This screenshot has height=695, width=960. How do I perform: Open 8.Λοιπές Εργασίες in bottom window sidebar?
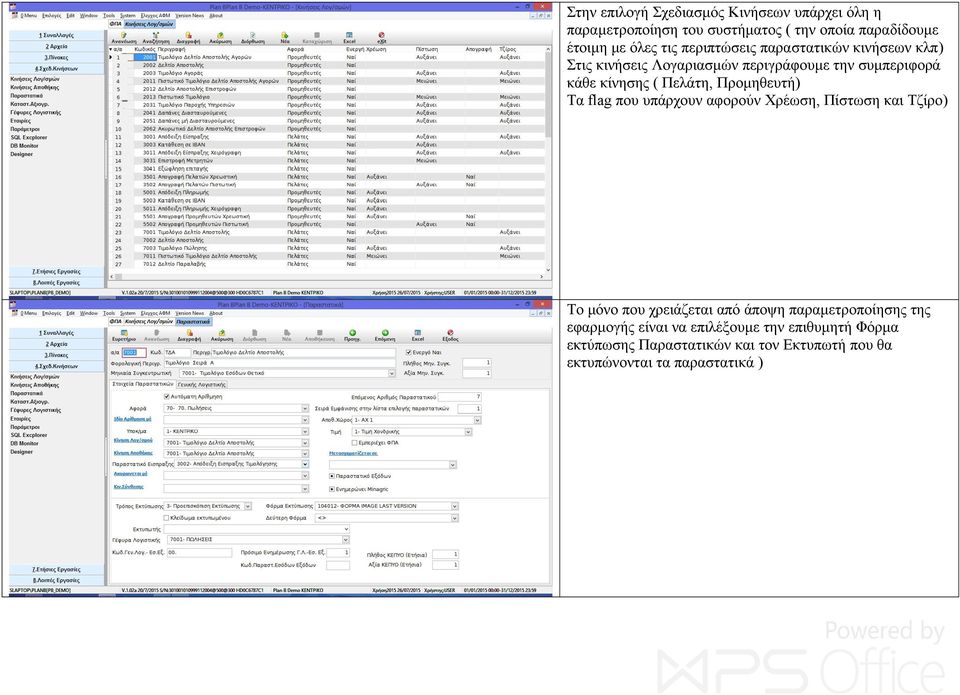tap(57, 580)
